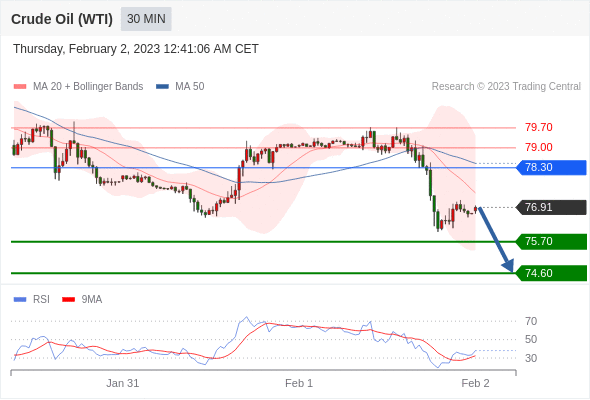Select the 78.30 pivot price tag
The width and height of the screenshot is (590, 400).
[x=550, y=167]
